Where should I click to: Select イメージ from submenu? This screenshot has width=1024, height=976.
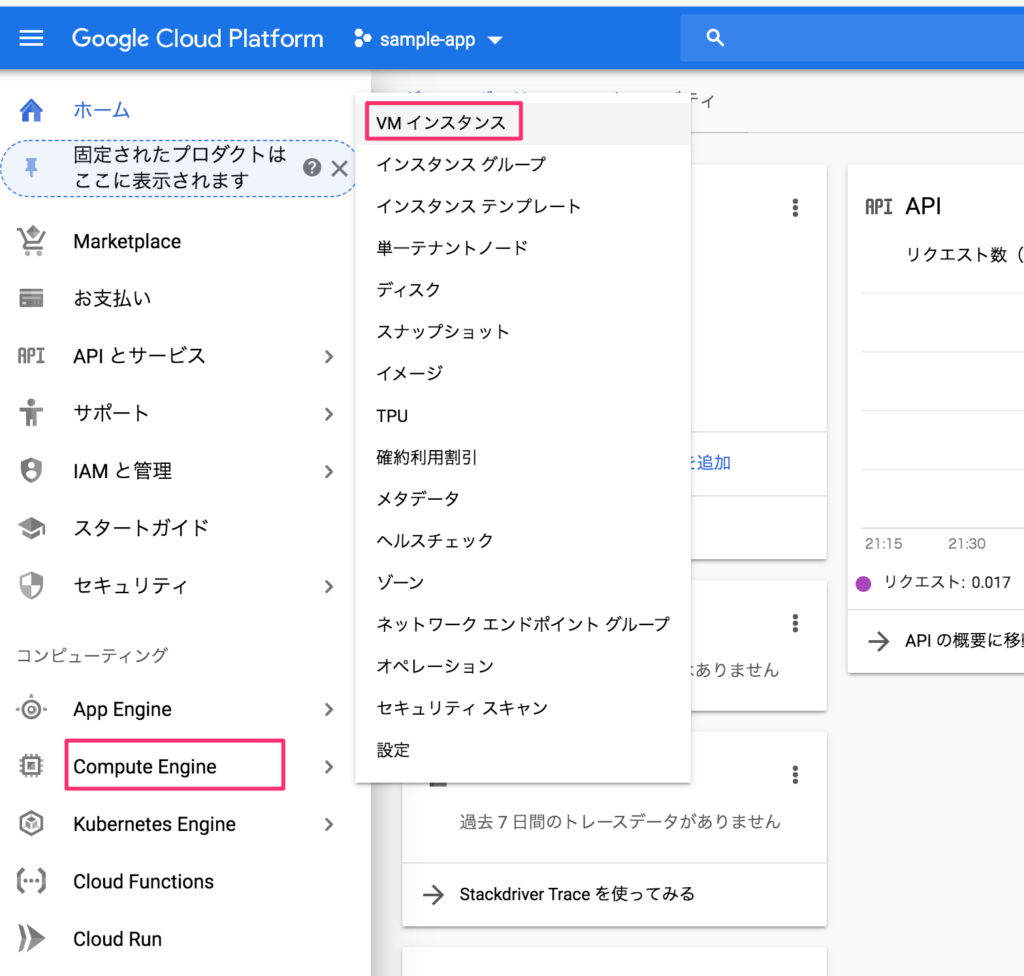click(x=522, y=373)
